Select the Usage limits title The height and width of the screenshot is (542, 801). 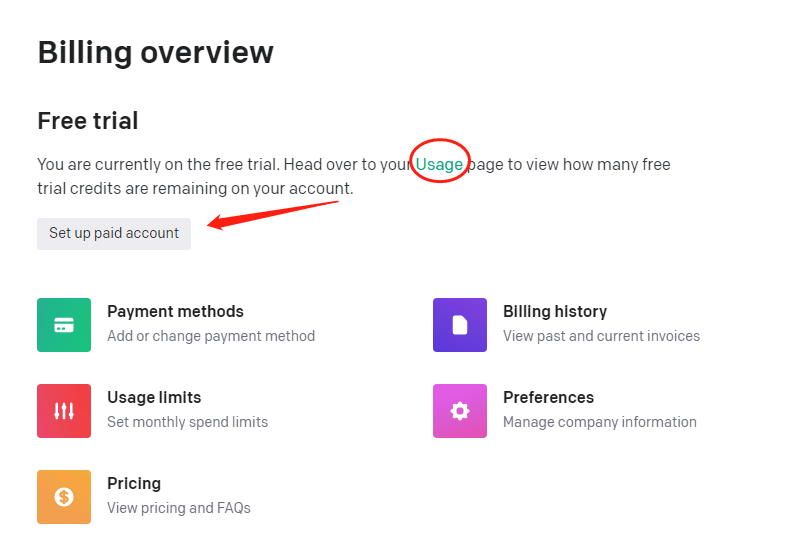click(x=154, y=398)
